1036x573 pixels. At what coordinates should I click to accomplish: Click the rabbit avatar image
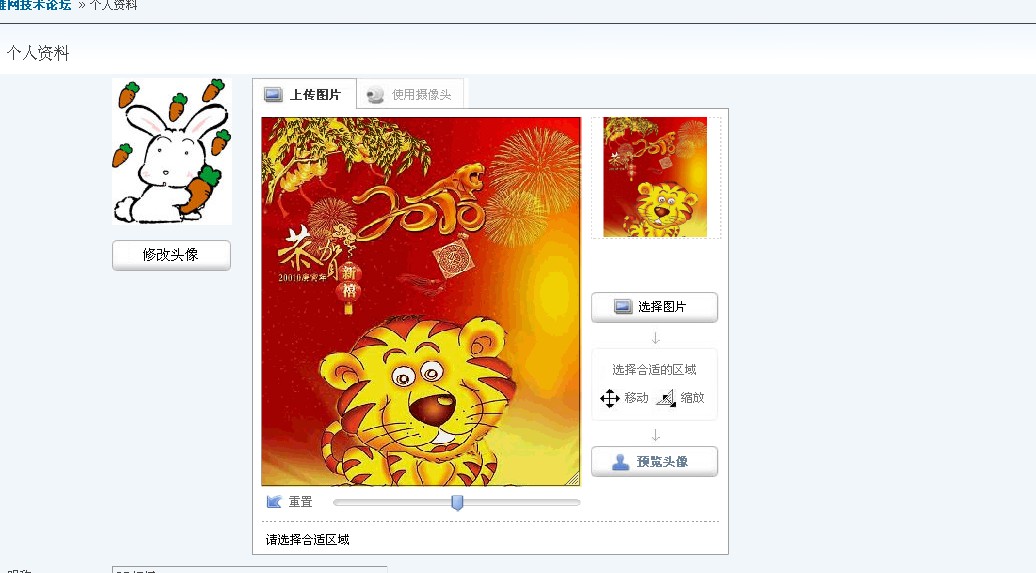172,151
